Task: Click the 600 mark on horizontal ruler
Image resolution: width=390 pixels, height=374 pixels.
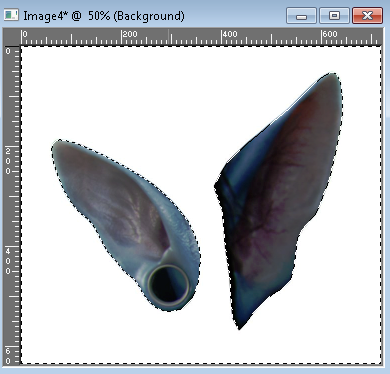Action: [x=330, y=34]
